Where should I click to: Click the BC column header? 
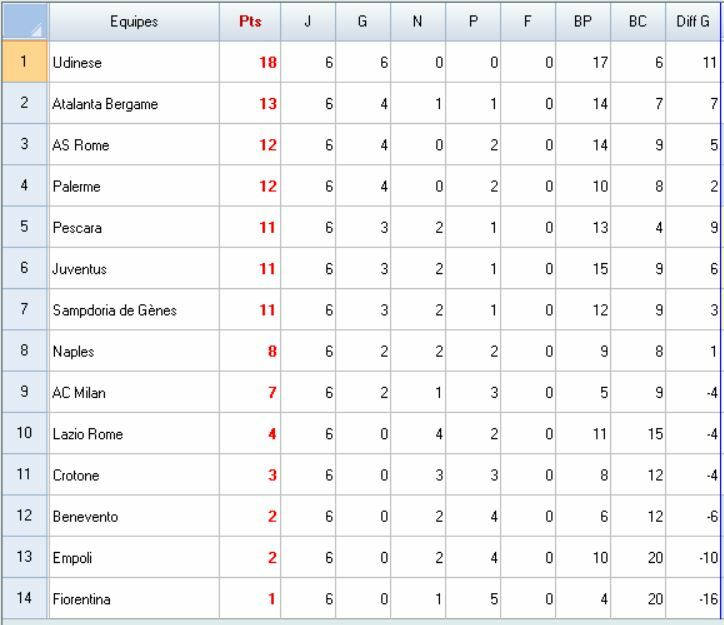point(636,21)
